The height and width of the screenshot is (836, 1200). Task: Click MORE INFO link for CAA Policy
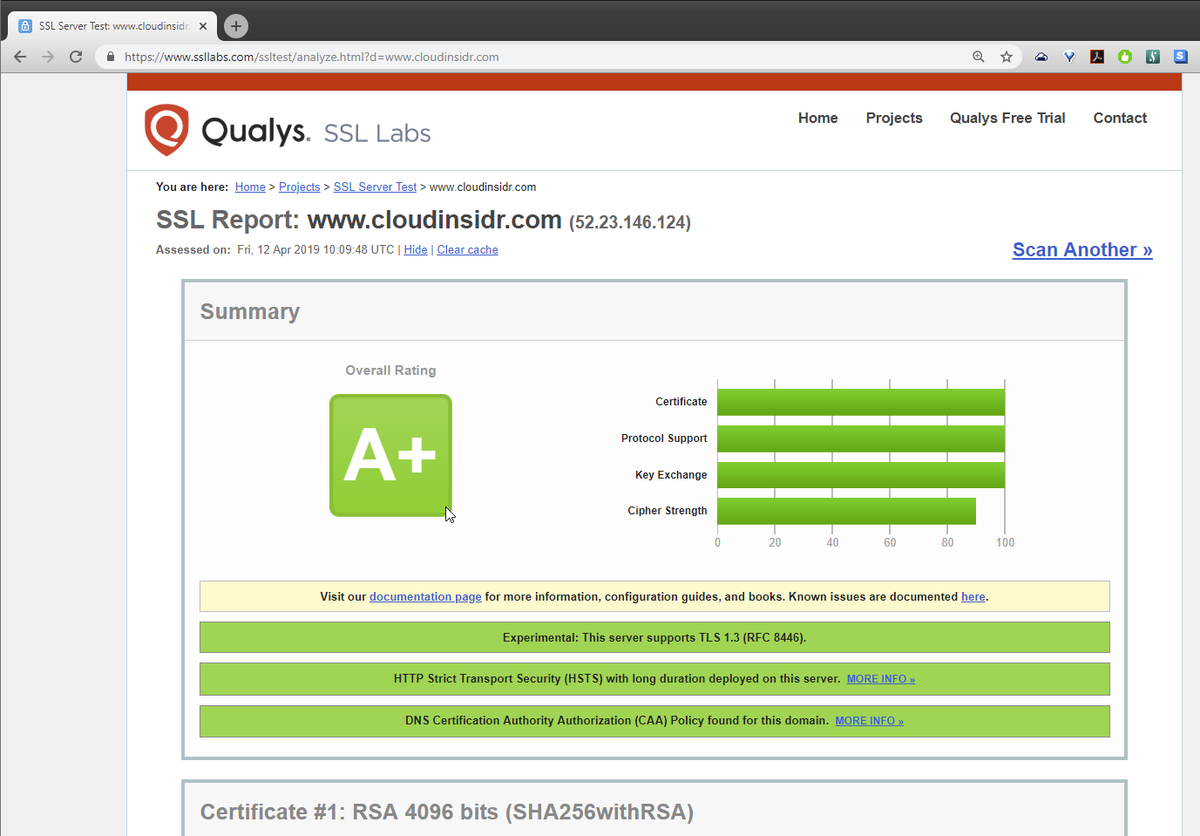pos(869,721)
